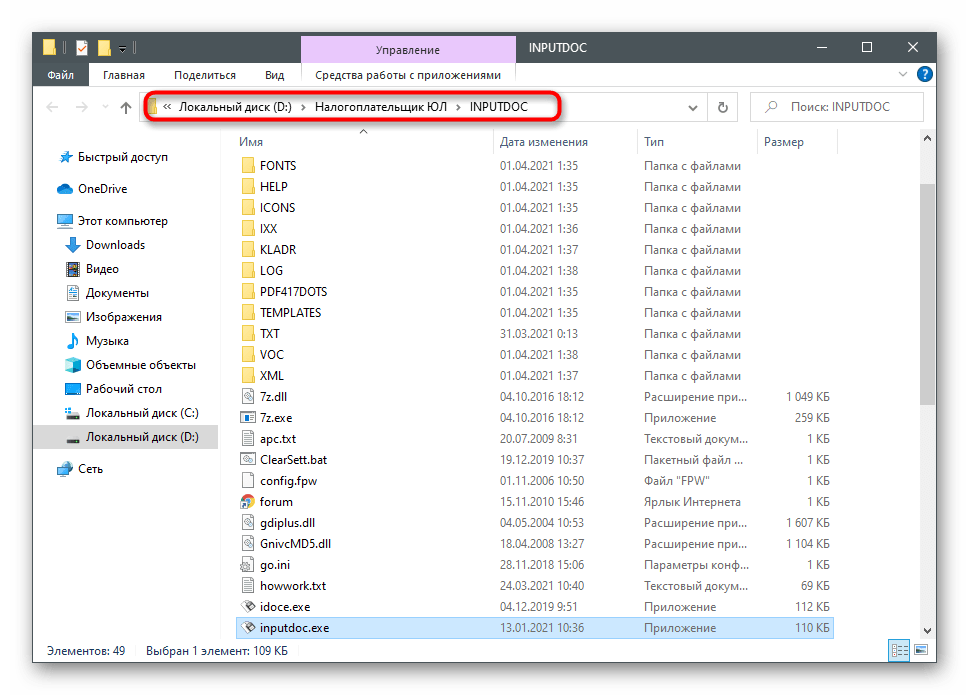Select the PDF417DOTS folder
This screenshot has width=969, height=695.
tap(293, 292)
